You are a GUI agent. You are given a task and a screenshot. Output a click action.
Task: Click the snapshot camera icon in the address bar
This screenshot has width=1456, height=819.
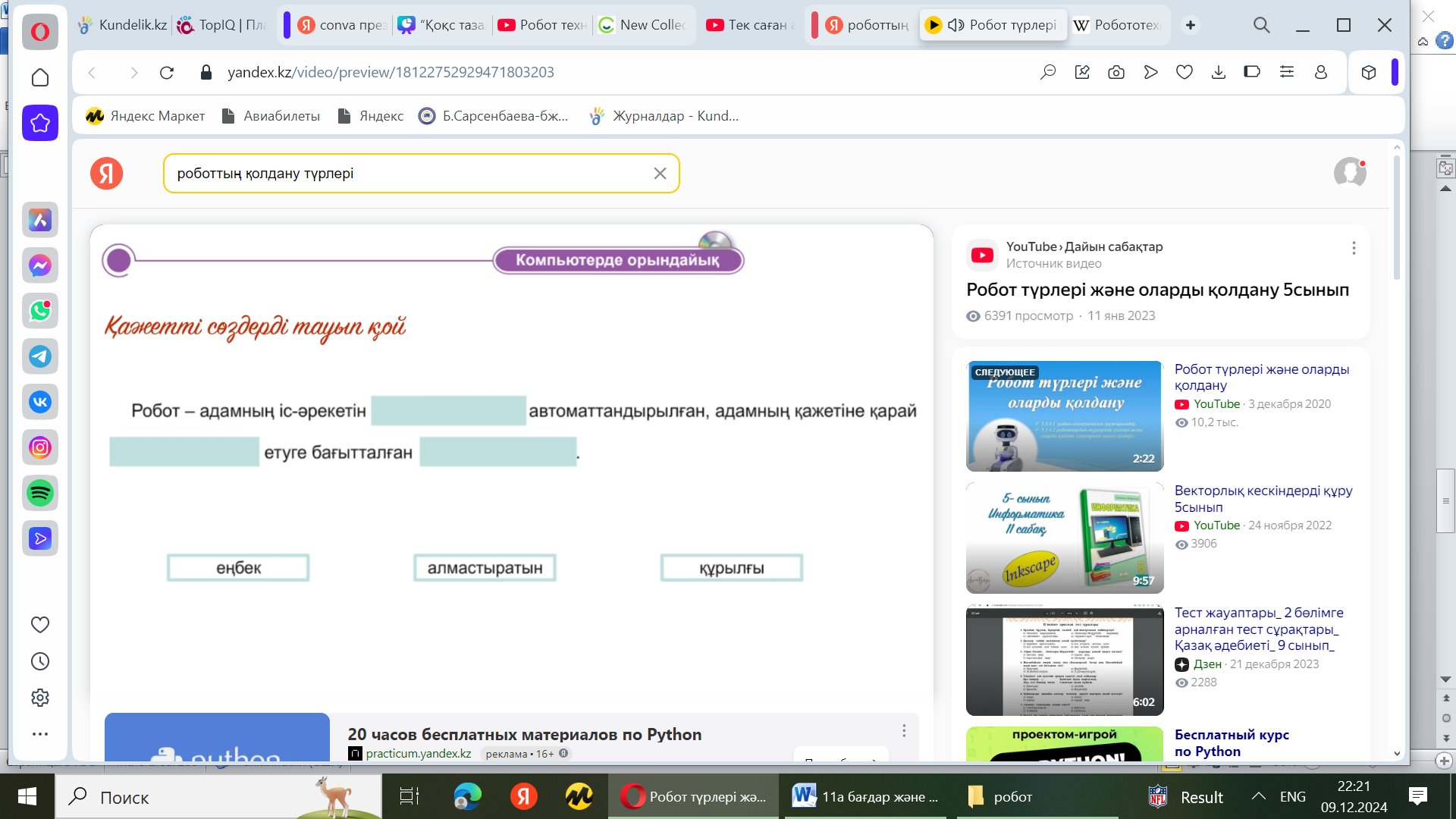(x=1116, y=72)
